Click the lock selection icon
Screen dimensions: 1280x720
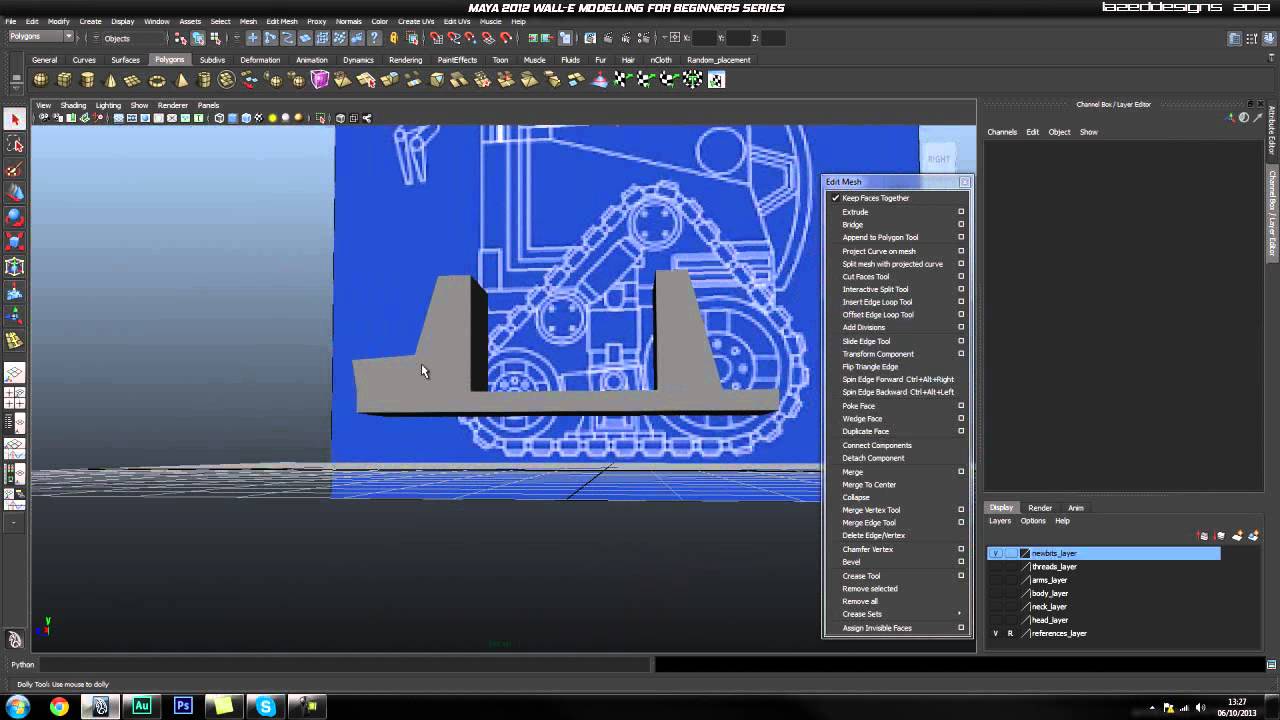[x=394, y=38]
